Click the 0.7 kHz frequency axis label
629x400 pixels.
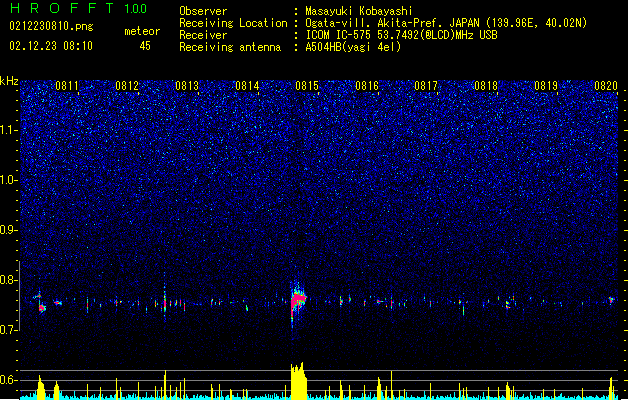(9, 330)
